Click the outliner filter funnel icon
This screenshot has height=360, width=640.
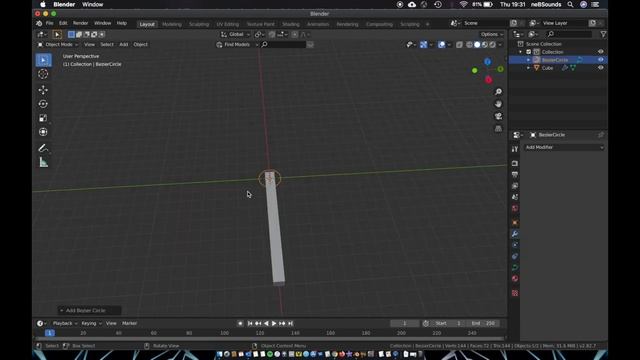click(x=603, y=35)
